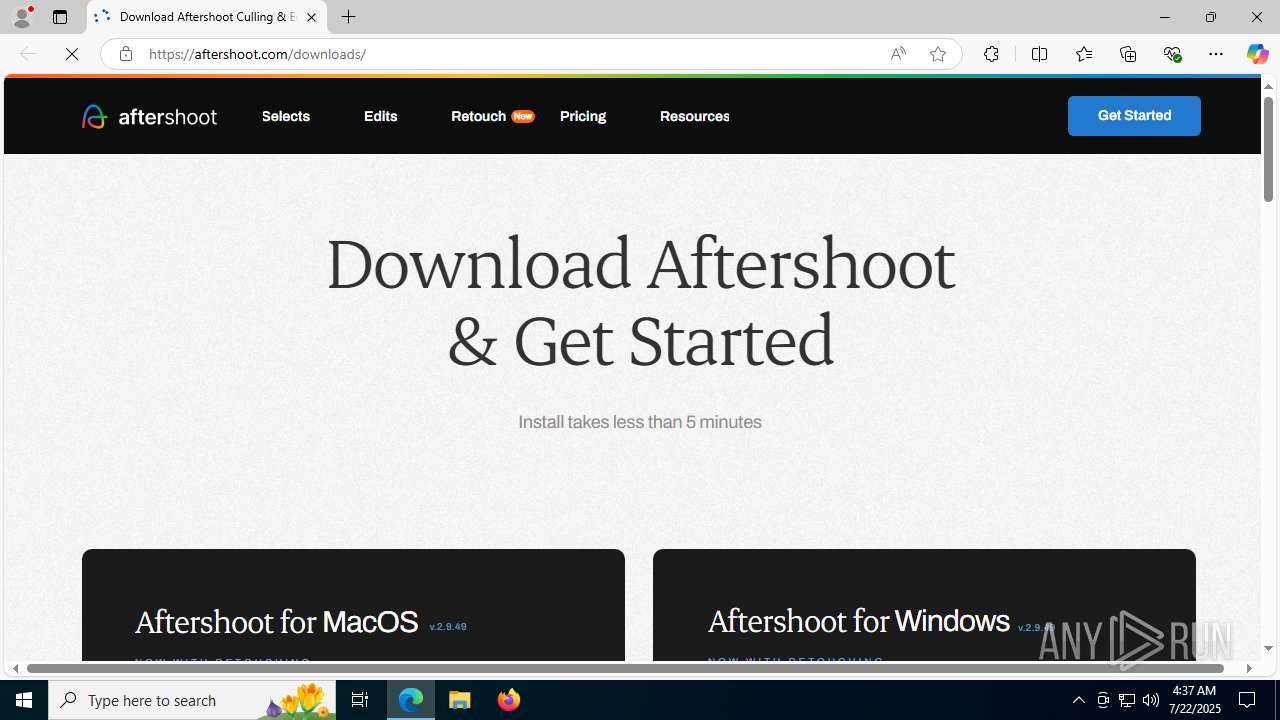Turn on Read aloud in the address bar
This screenshot has width=1280, height=720.
[x=898, y=54]
